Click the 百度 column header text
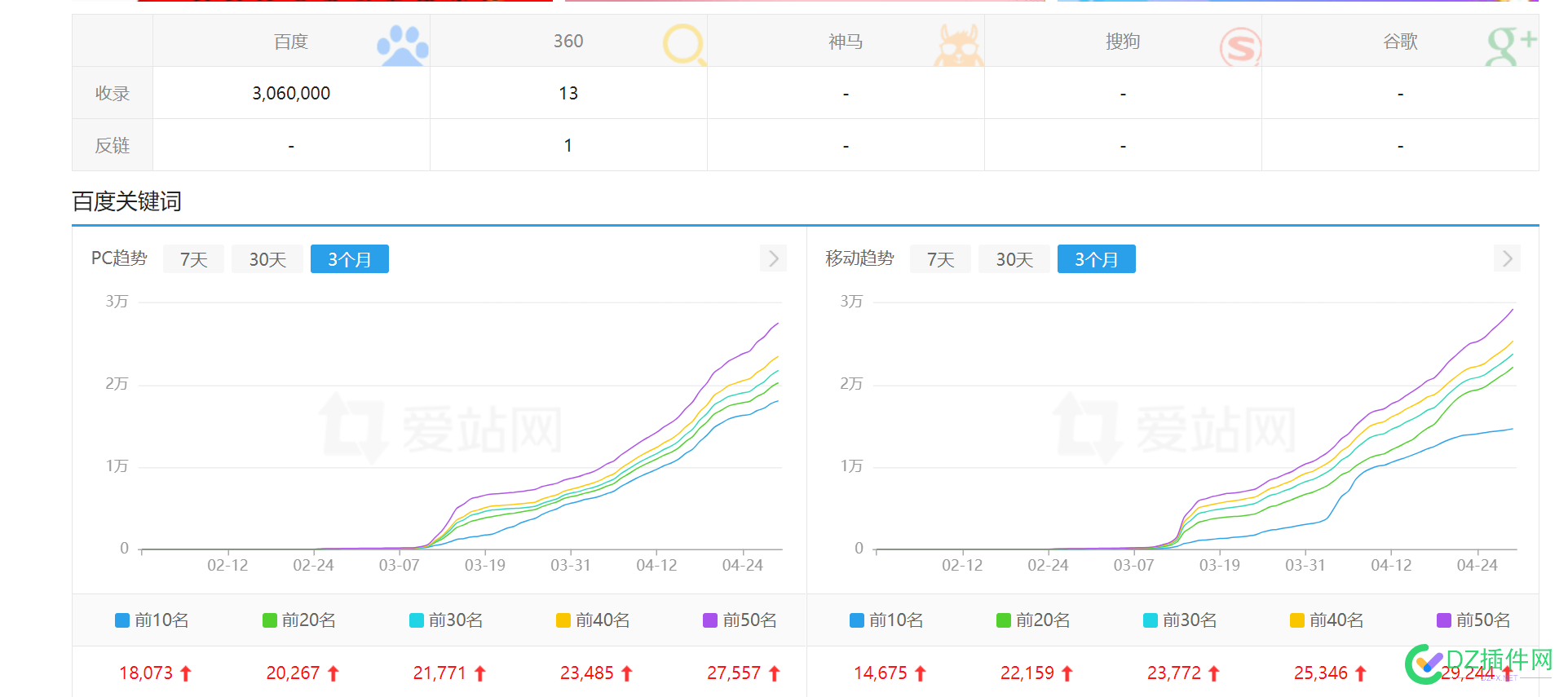Viewport: 1568px width, 697px height. [x=291, y=42]
